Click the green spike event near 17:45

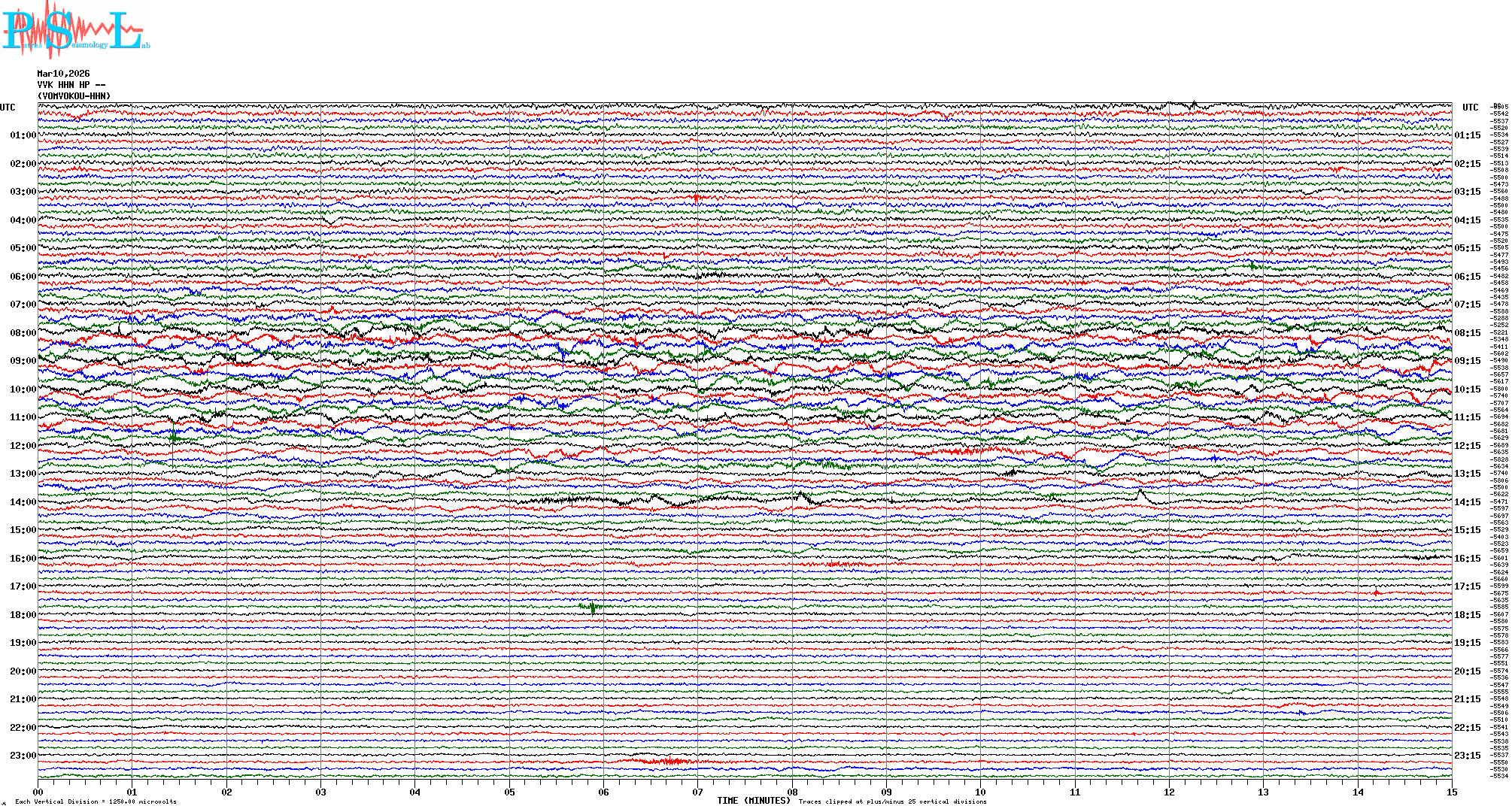pyautogui.click(x=593, y=607)
